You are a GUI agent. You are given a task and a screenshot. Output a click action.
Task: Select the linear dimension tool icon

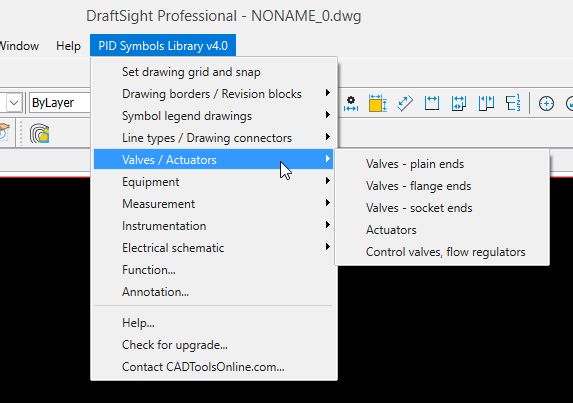point(432,103)
